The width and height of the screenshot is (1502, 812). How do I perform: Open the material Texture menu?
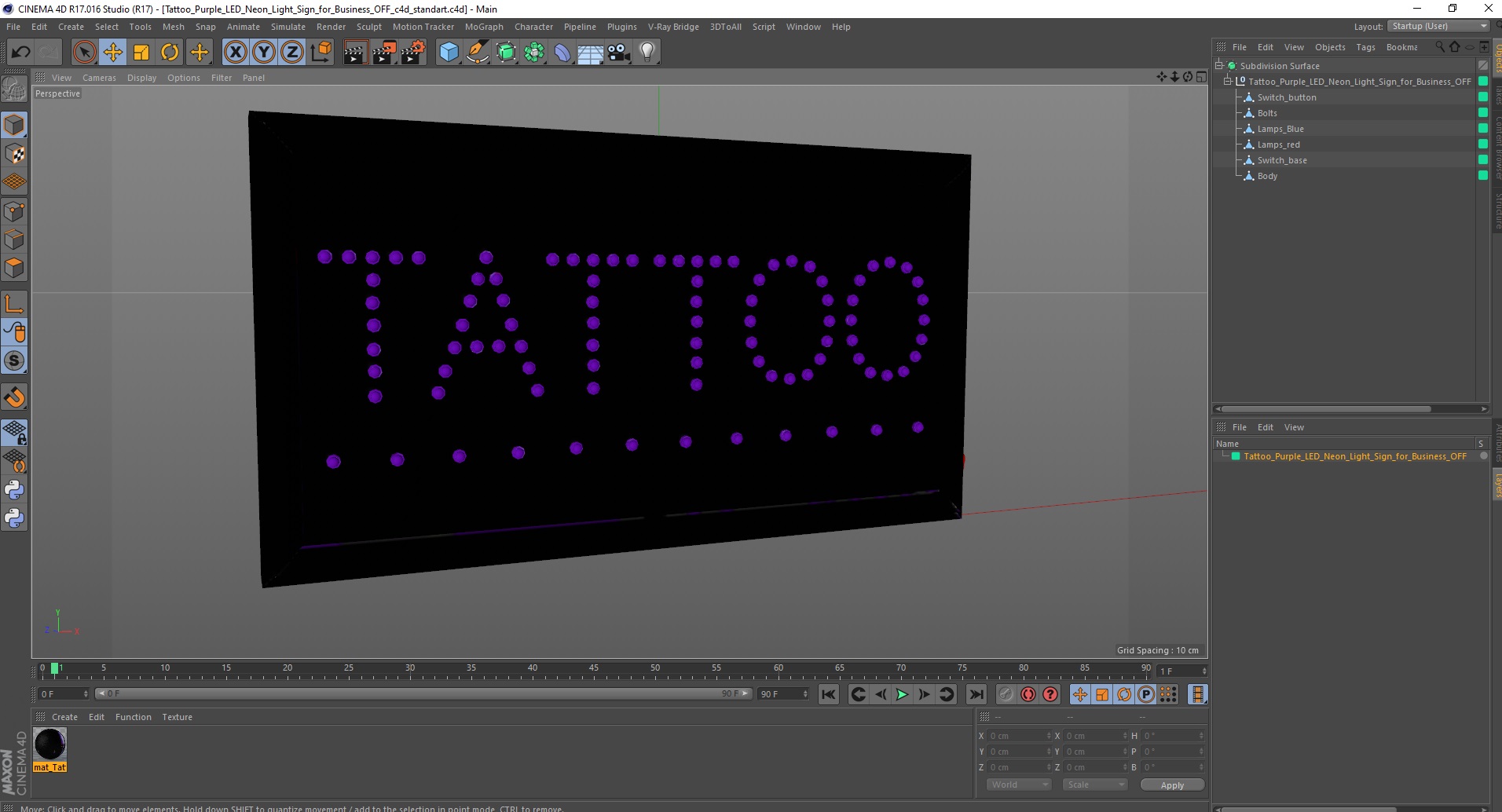(177, 717)
